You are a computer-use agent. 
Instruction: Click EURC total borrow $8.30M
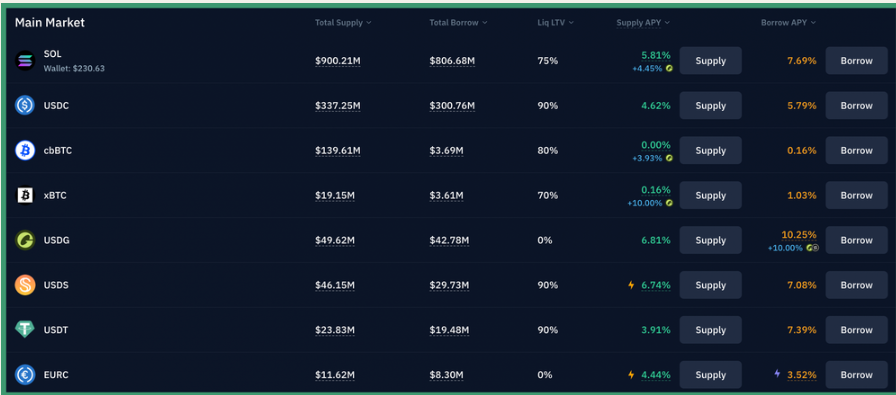[x=447, y=374]
